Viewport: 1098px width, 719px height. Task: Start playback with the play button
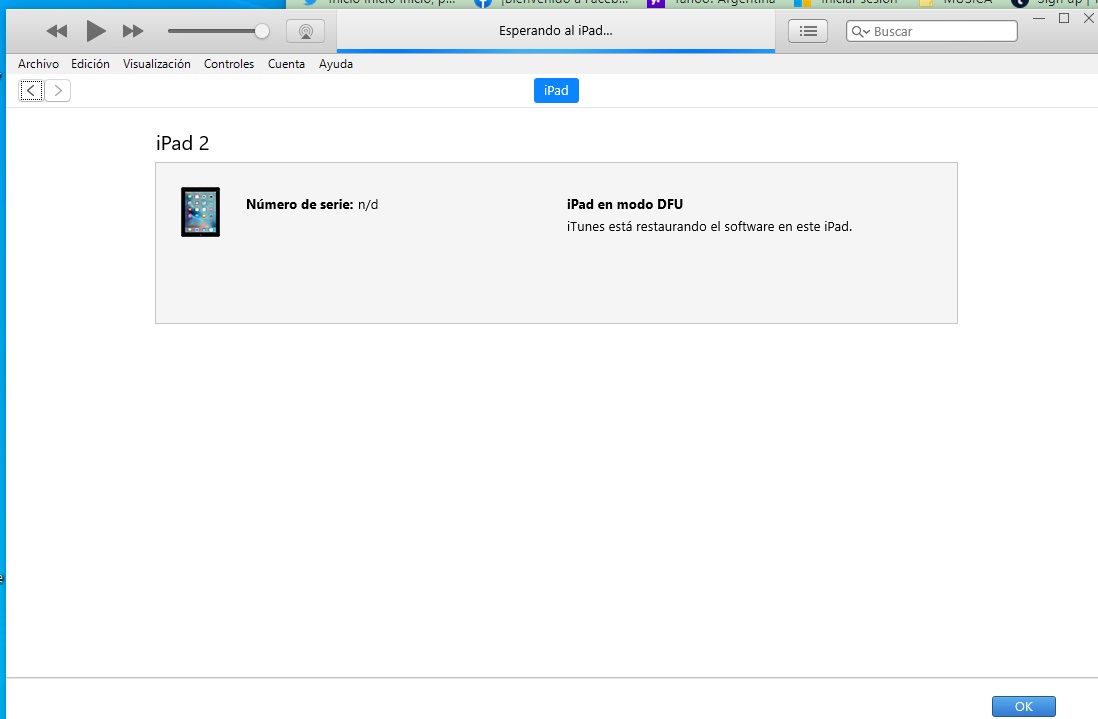click(96, 31)
